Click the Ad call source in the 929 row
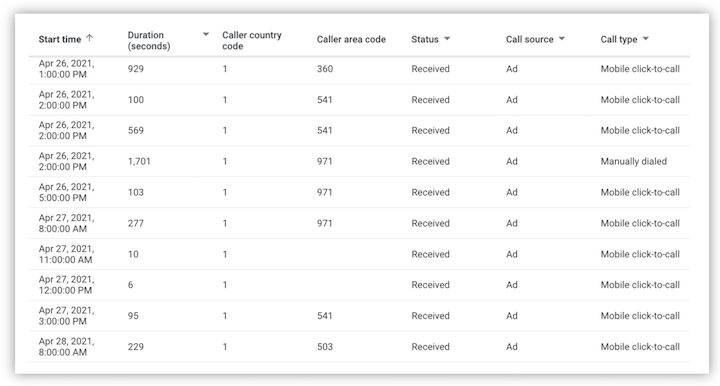 point(512,69)
